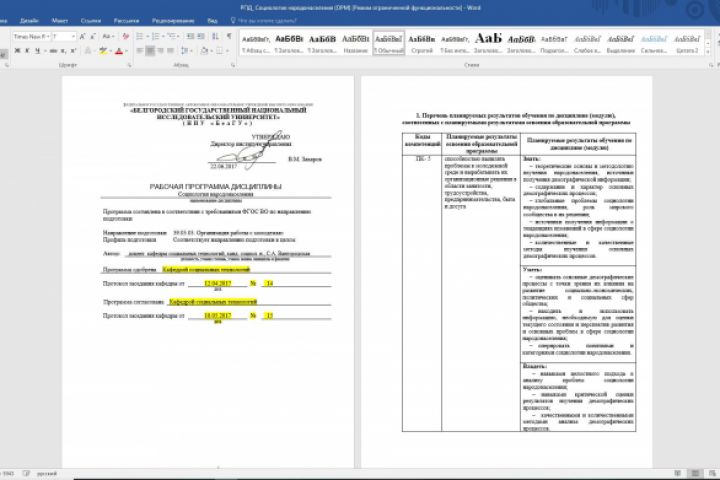720x480 pixels.
Task: Open the Дизайн tab
Action: coord(29,21)
